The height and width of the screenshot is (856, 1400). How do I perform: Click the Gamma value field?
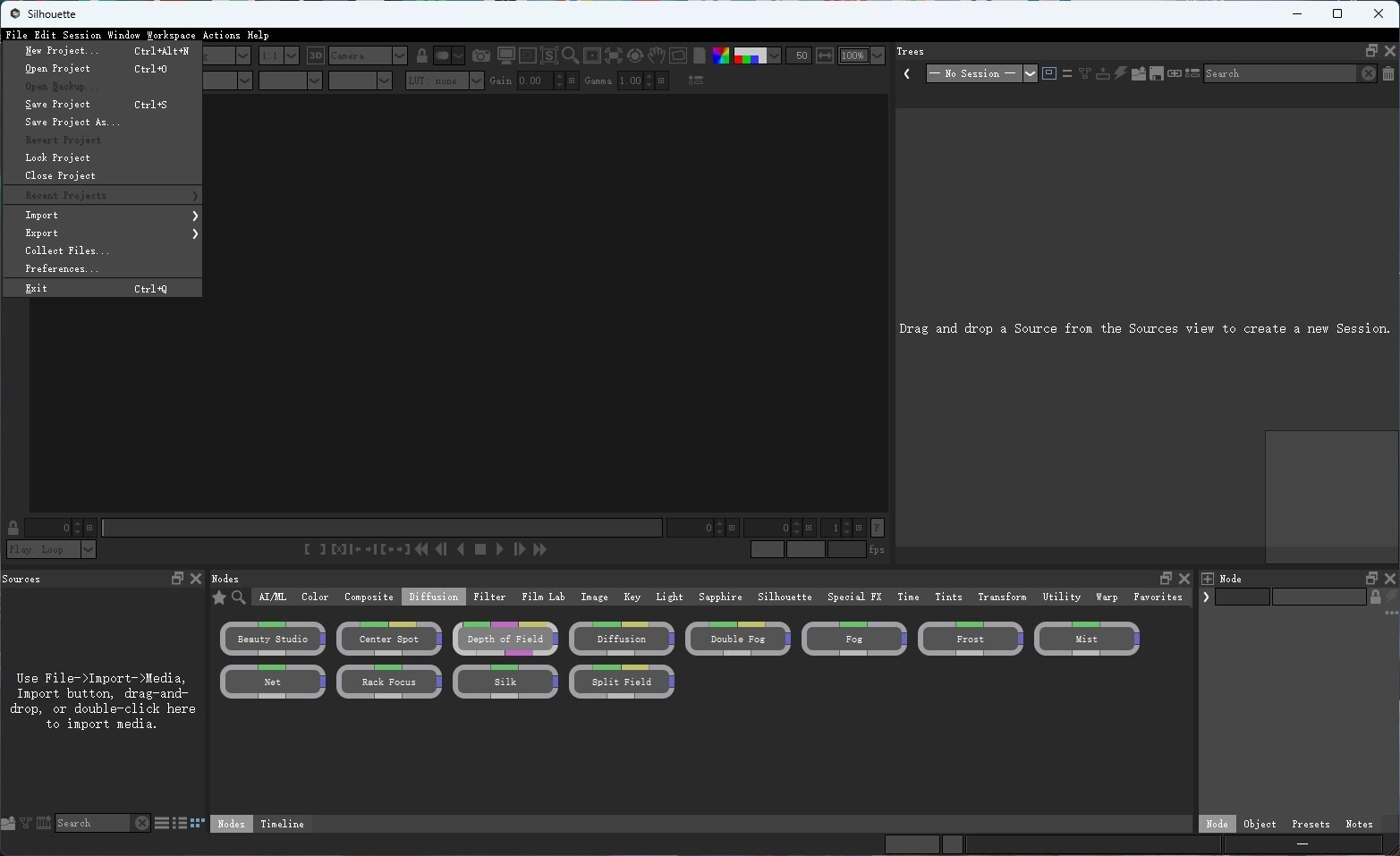[631, 81]
